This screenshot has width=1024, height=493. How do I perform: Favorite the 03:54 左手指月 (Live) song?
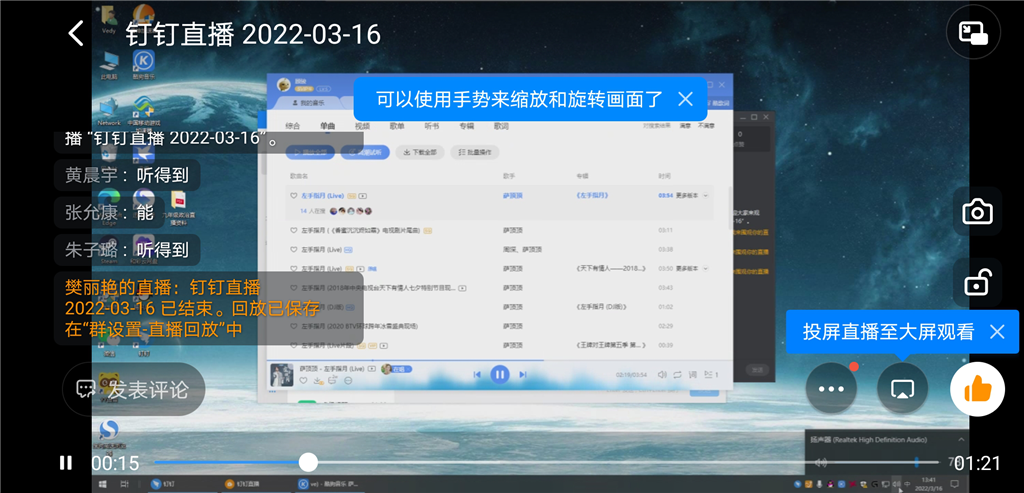coord(293,195)
